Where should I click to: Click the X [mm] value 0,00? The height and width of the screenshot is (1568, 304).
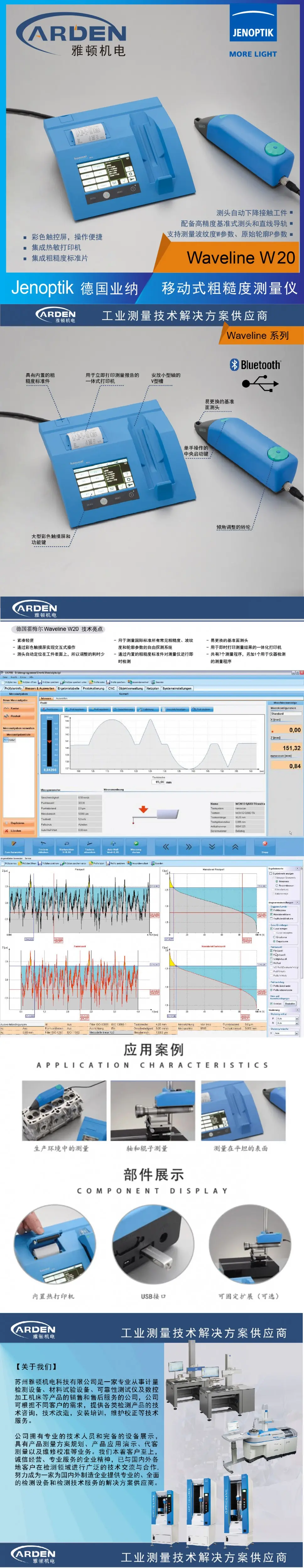point(286,730)
